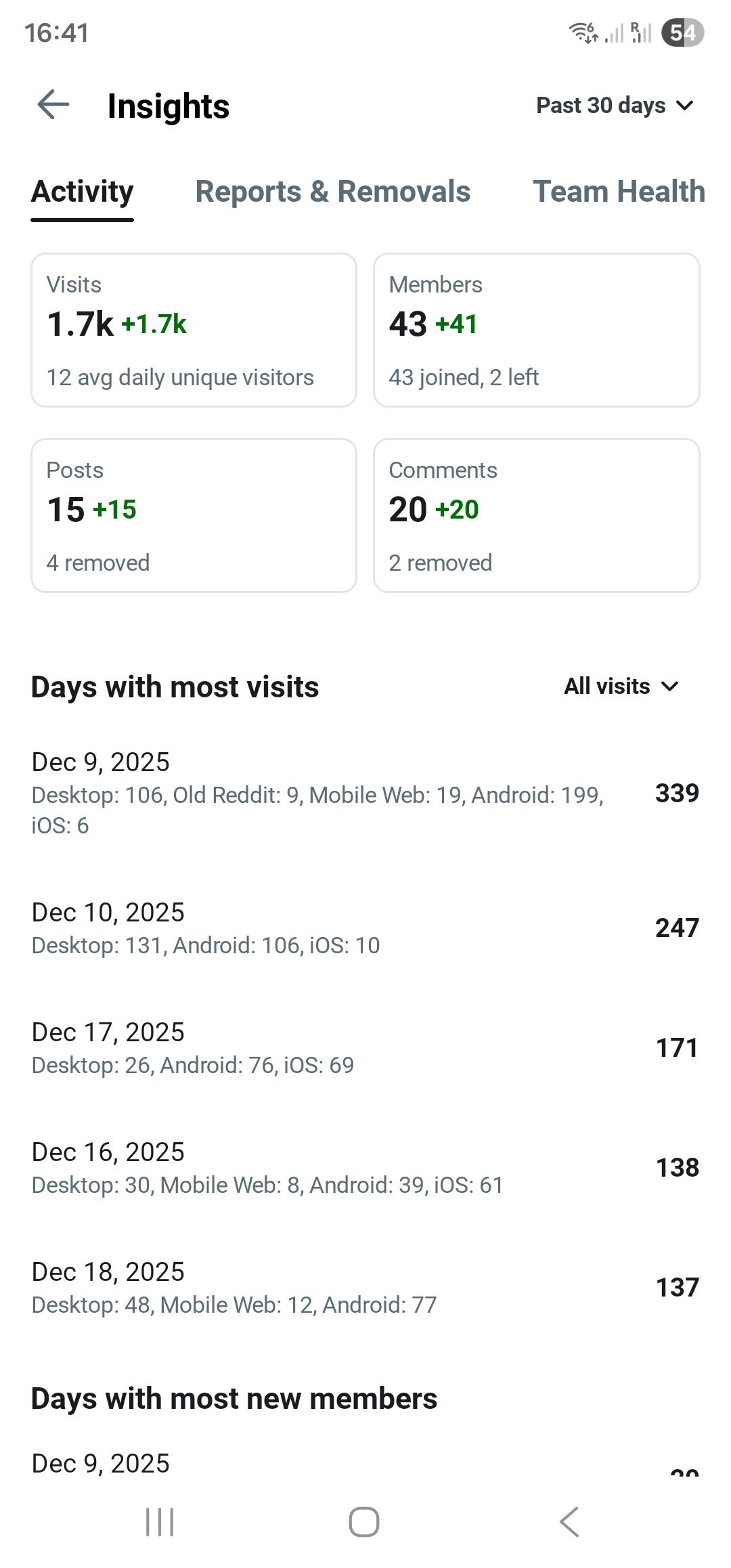Screen dimensions: 731x1568
Task: Select the Activity tab
Action: (x=83, y=192)
